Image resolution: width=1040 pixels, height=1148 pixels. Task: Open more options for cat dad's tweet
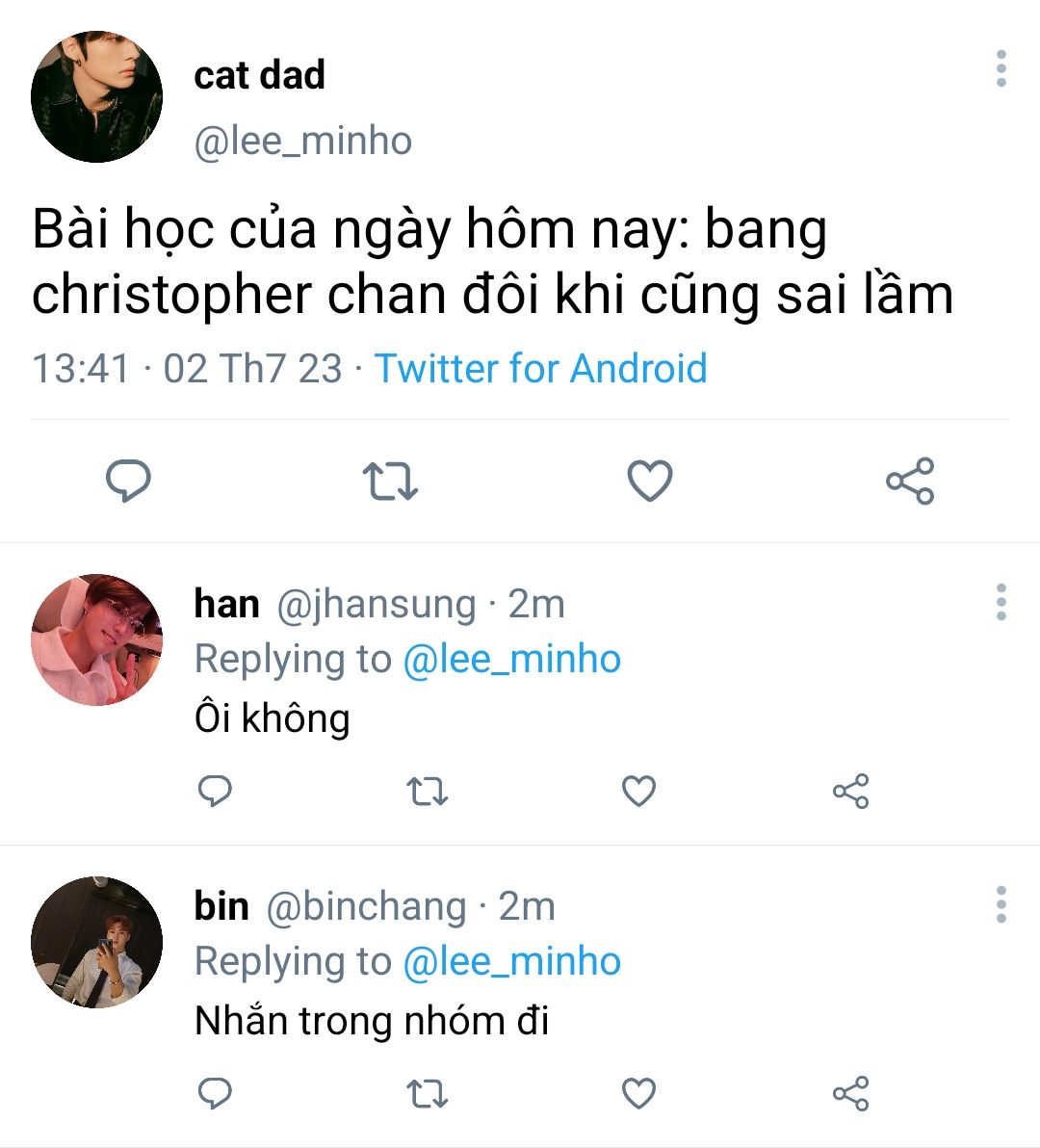pyautogui.click(x=1001, y=69)
